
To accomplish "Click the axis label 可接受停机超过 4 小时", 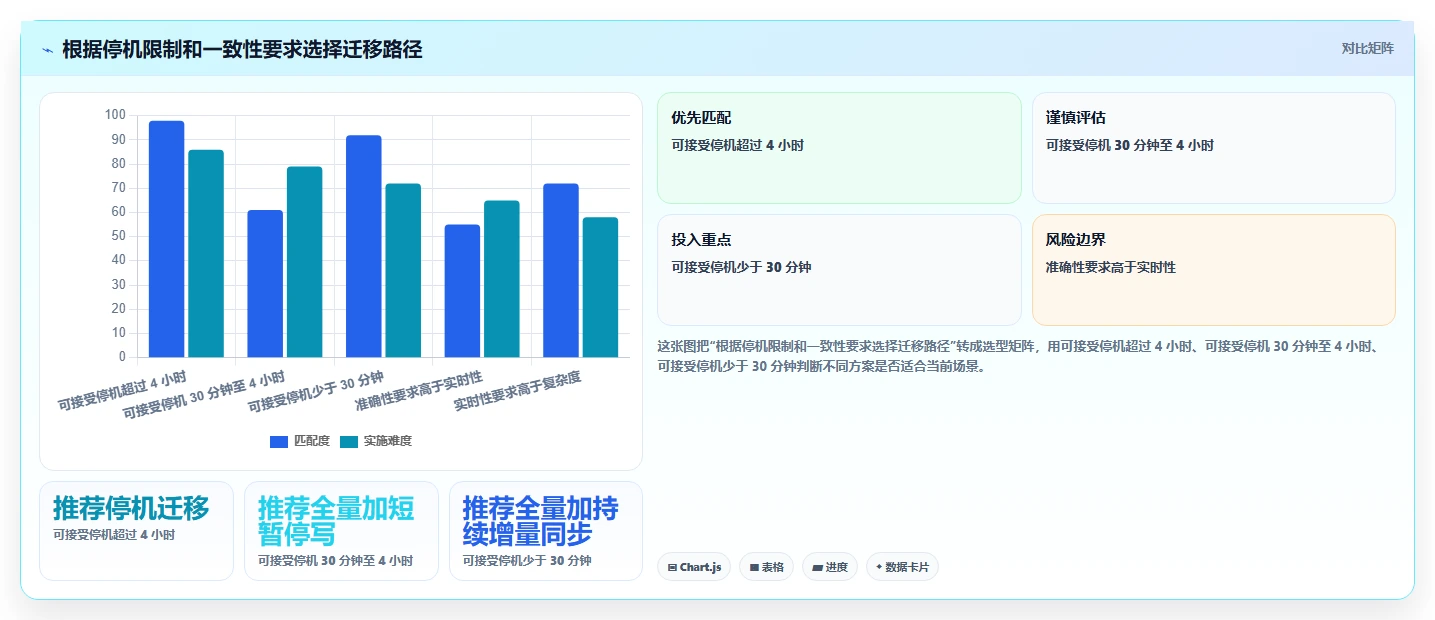I will pos(123,391).
